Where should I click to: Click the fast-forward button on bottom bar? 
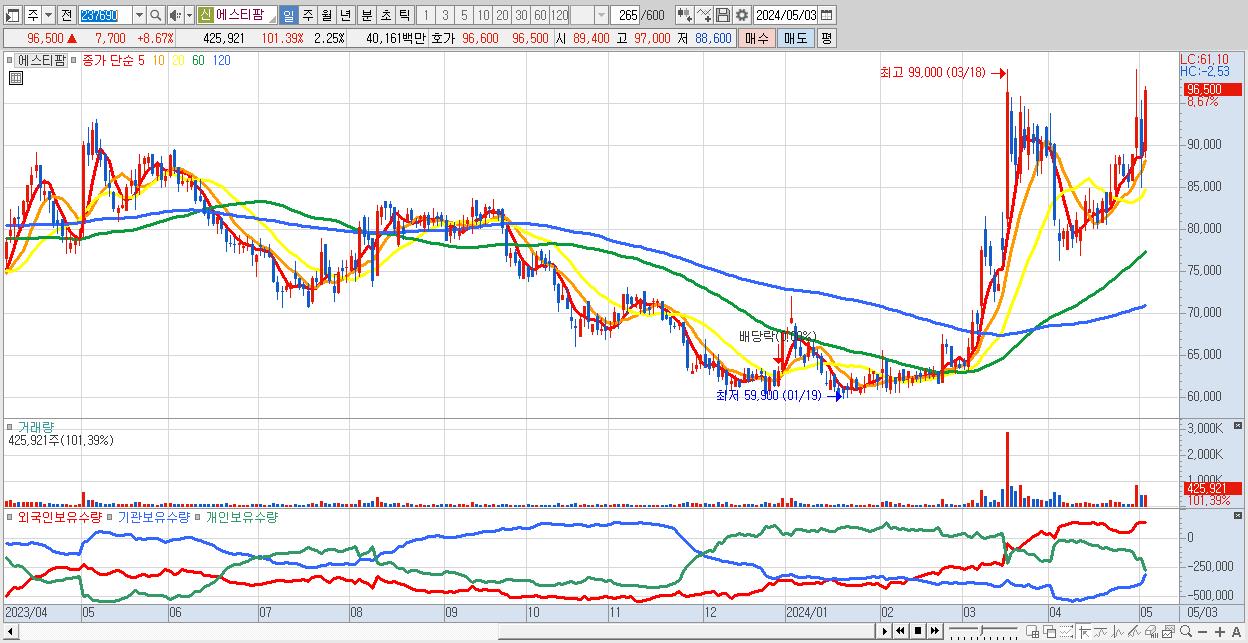(934, 631)
